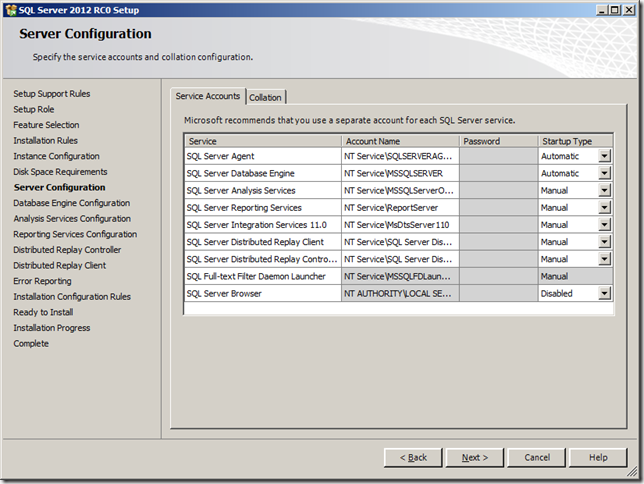Change Startup Type for SQL Server Analysis Services
This screenshot has width=644, height=484.
point(604,190)
